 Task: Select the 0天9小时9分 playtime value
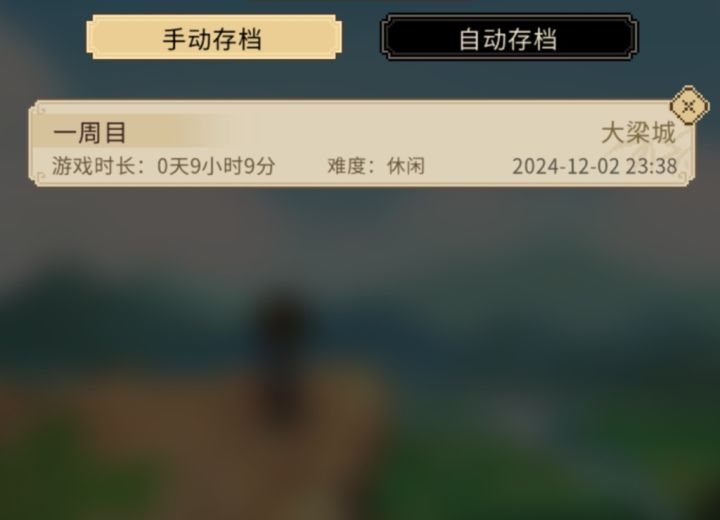tap(216, 166)
